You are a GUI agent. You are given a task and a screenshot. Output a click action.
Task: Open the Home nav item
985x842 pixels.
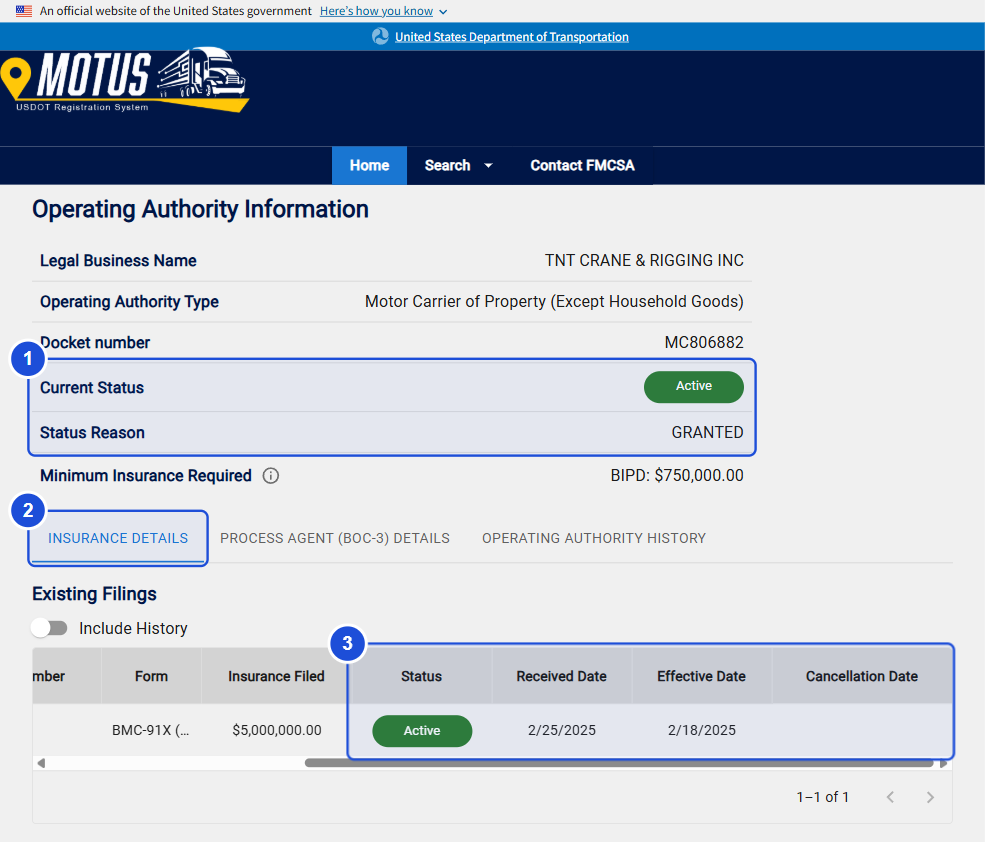(369, 165)
